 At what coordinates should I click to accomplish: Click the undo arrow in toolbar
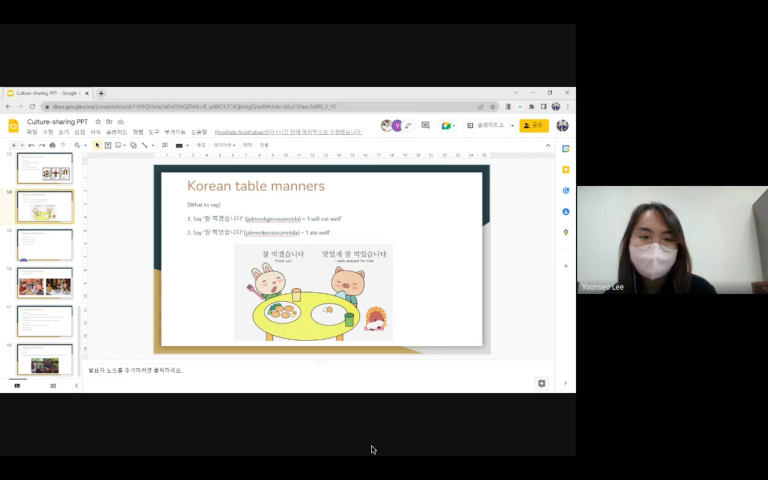point(31,145)
